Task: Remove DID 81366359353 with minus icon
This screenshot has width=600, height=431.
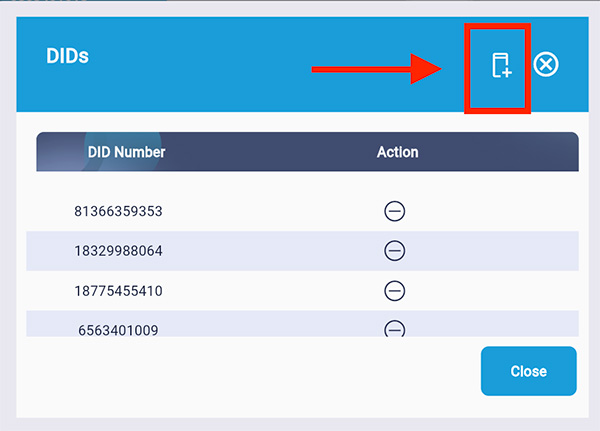Action: click(x=395, y=211)
